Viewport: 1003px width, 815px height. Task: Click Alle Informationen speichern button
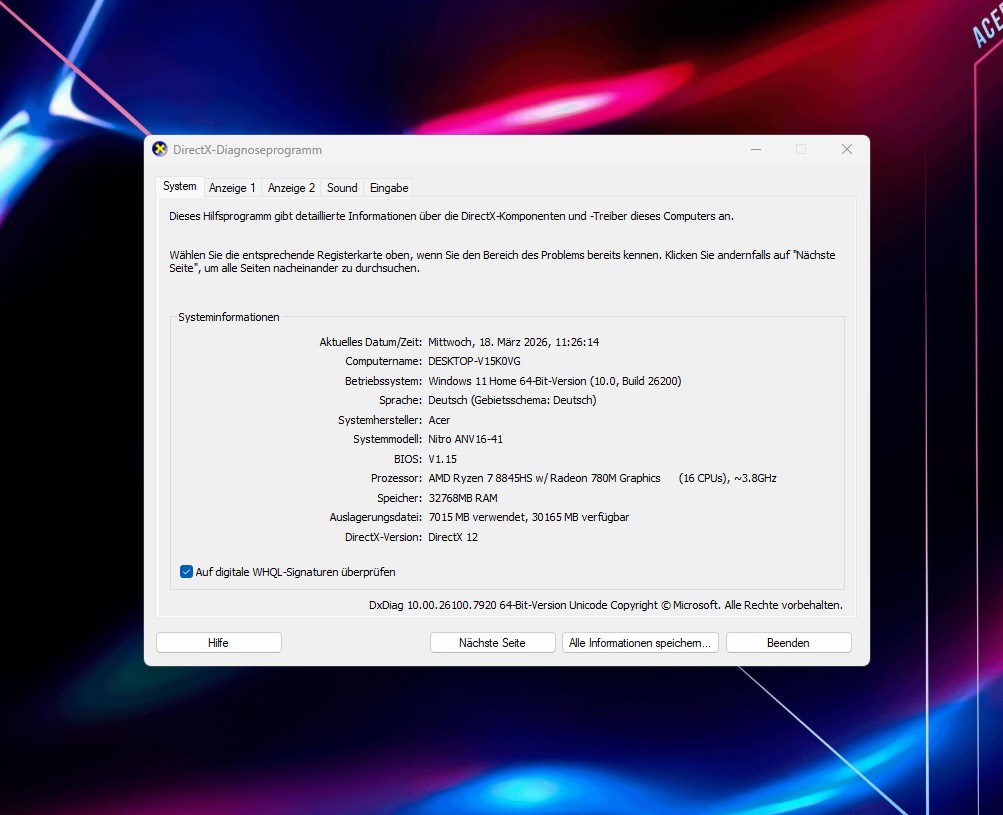coord(640,643)
